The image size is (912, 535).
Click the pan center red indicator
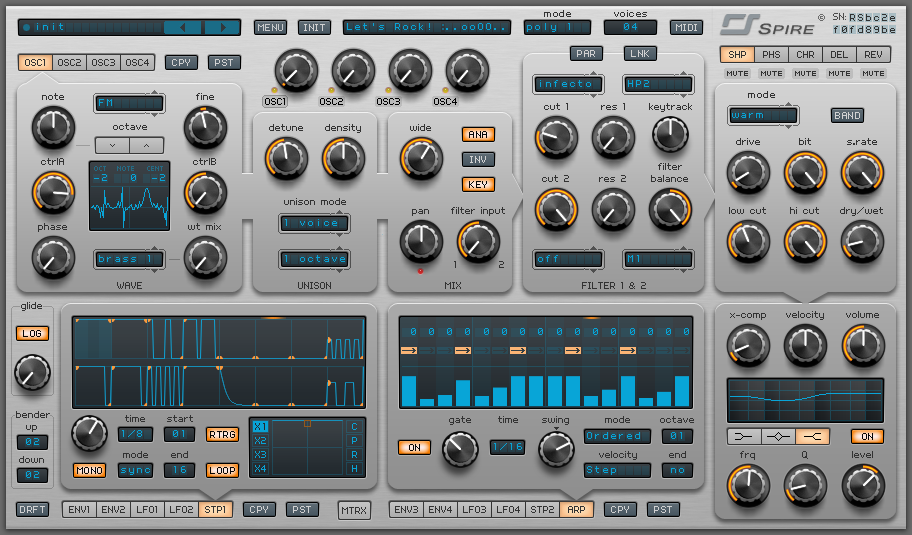point(420,271)
